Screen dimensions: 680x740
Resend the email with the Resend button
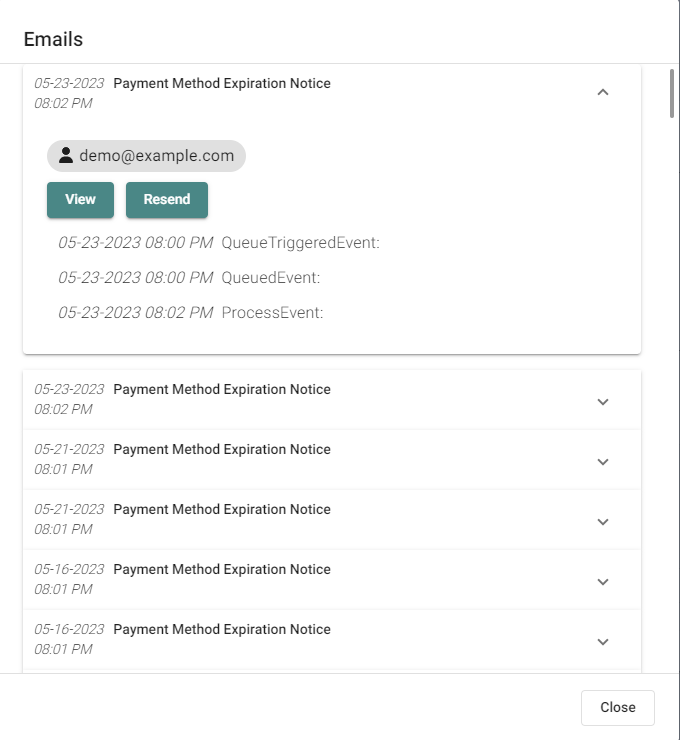coord(166,199)
